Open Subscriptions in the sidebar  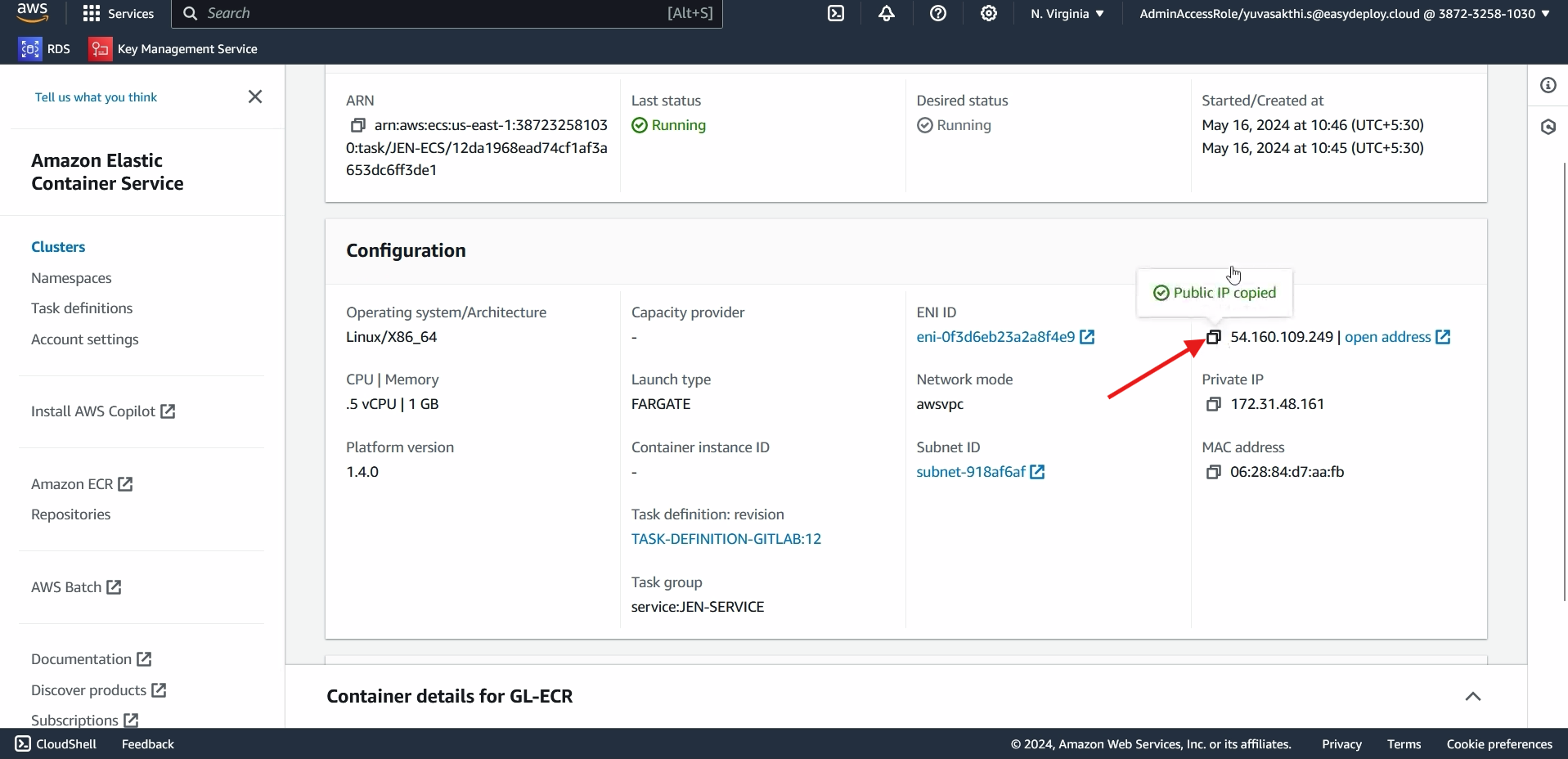click(x=74, y=720)
